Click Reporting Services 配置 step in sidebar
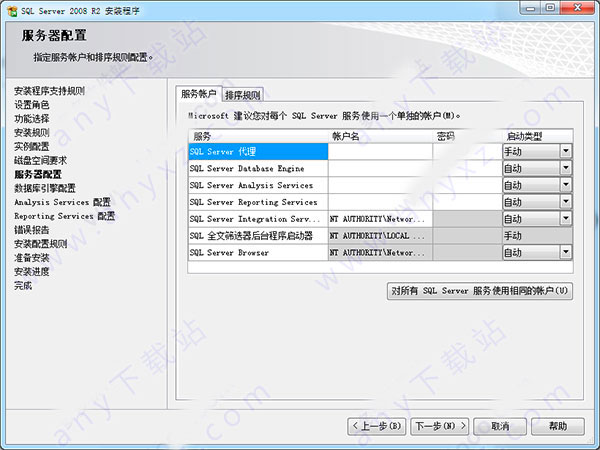Viewport: 600px width, 450px height. tap(65, 216)
